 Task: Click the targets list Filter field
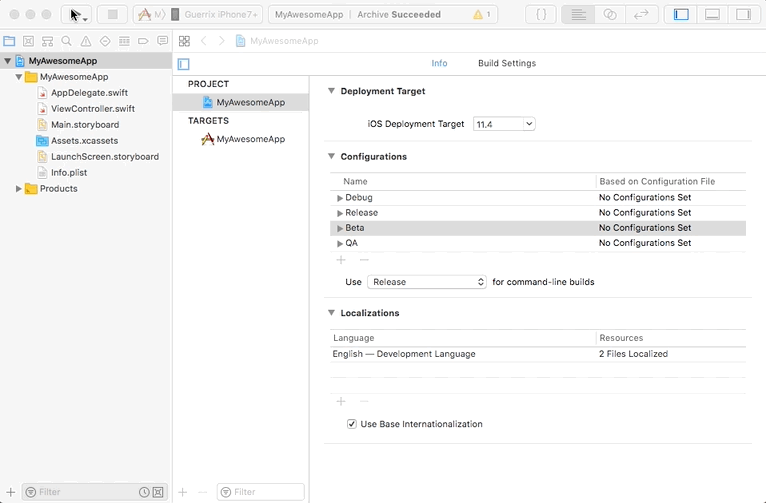[x=261, y=492]
